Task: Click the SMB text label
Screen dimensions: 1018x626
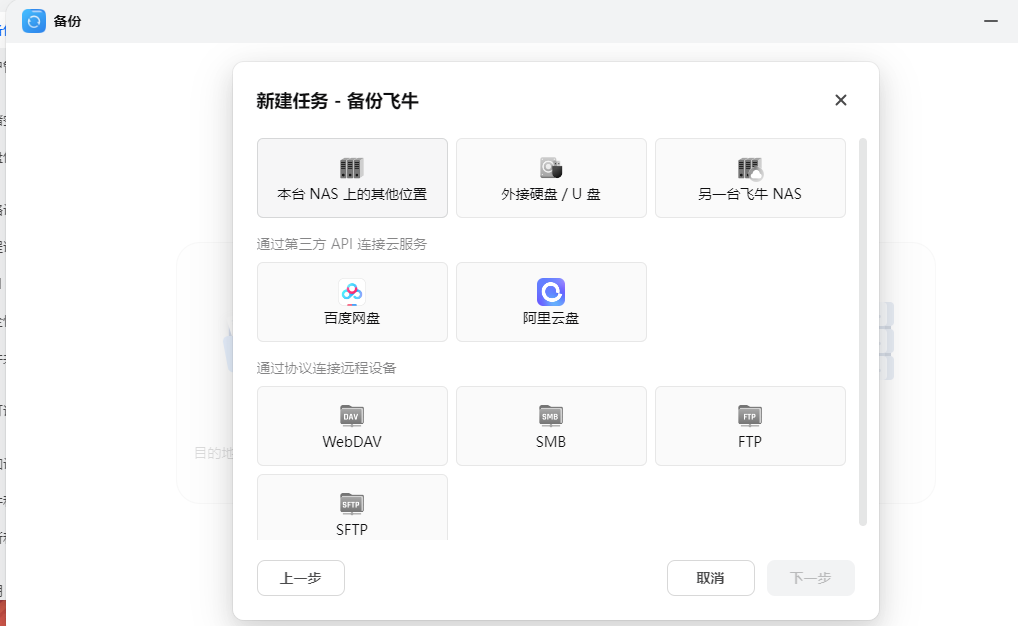Action: (551, 442)
